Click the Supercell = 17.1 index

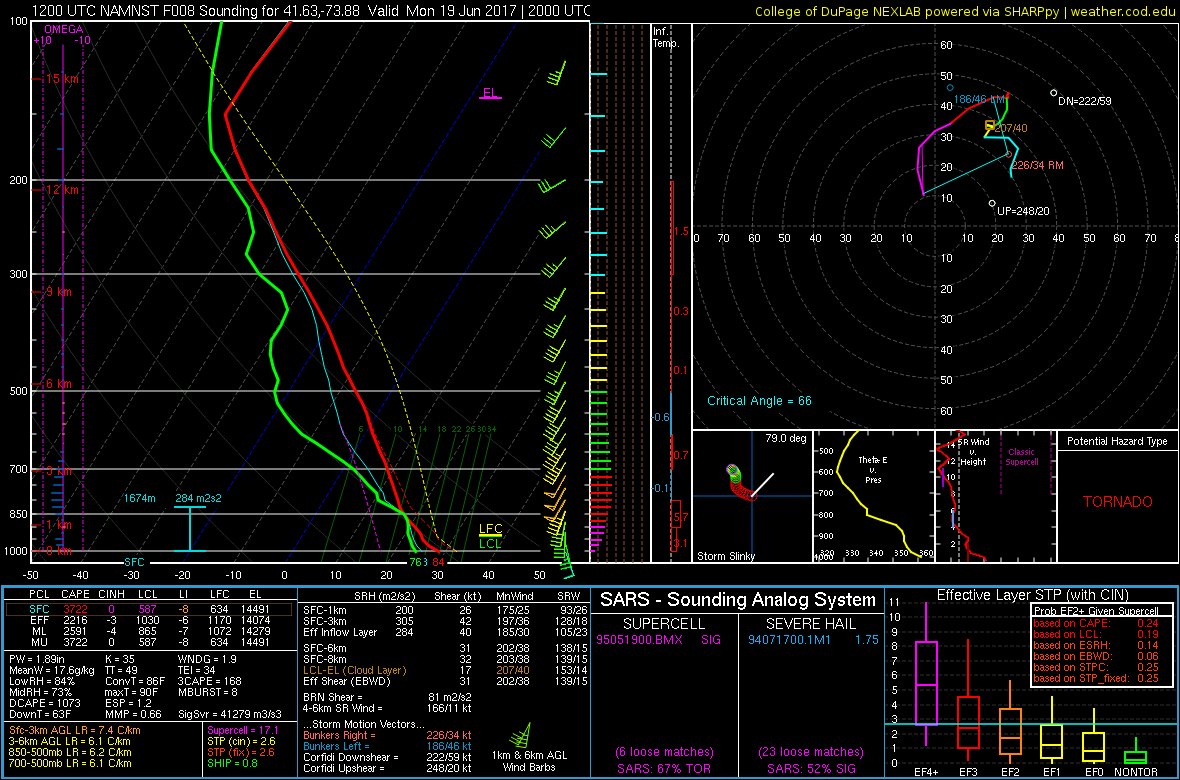(x=242, y=730)
